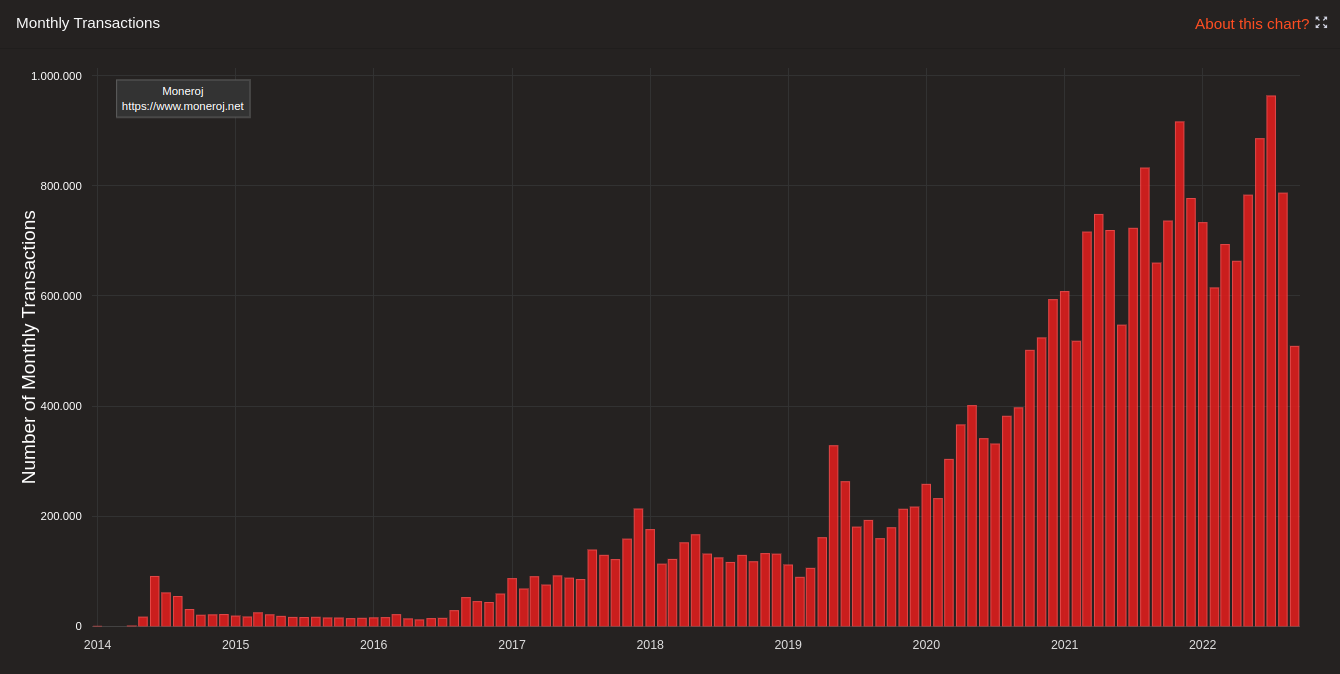Click the '2018' x-axis label

650,645
